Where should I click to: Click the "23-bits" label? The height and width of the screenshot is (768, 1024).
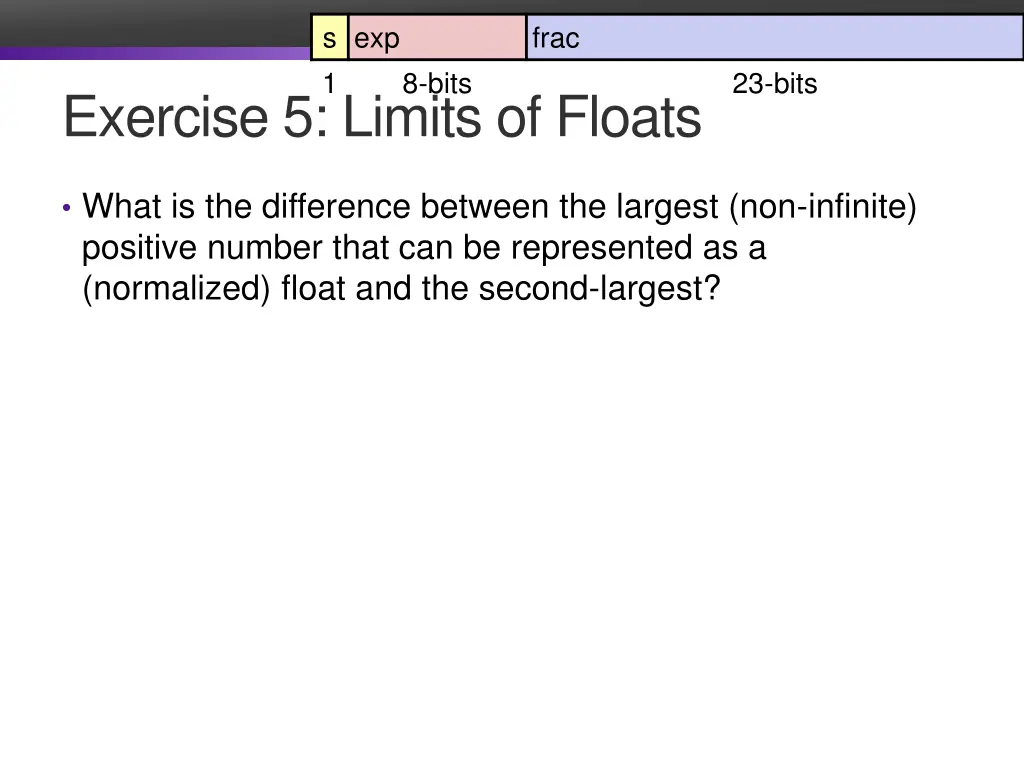click(x=775, y=84)
